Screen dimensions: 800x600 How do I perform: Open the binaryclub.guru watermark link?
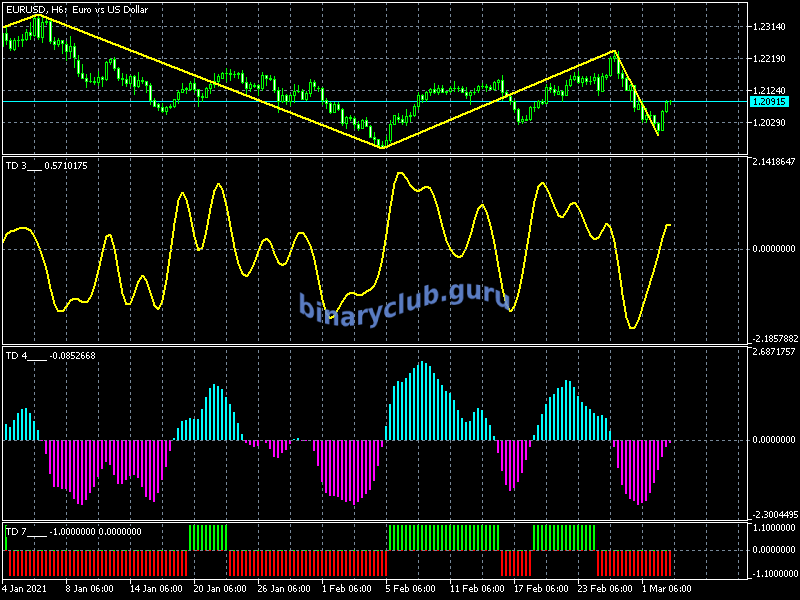405,301
